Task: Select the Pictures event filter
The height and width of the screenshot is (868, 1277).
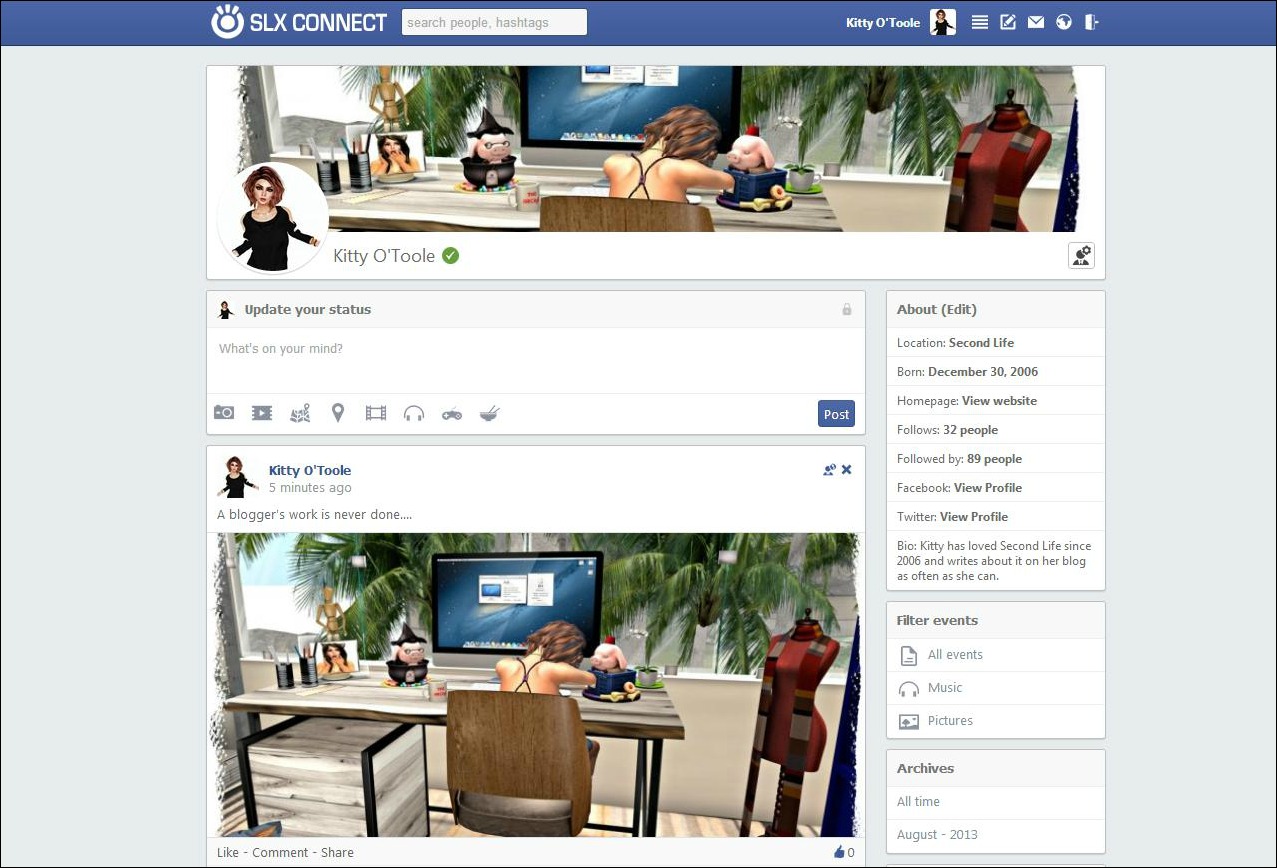Action: (x=949, y=721)
